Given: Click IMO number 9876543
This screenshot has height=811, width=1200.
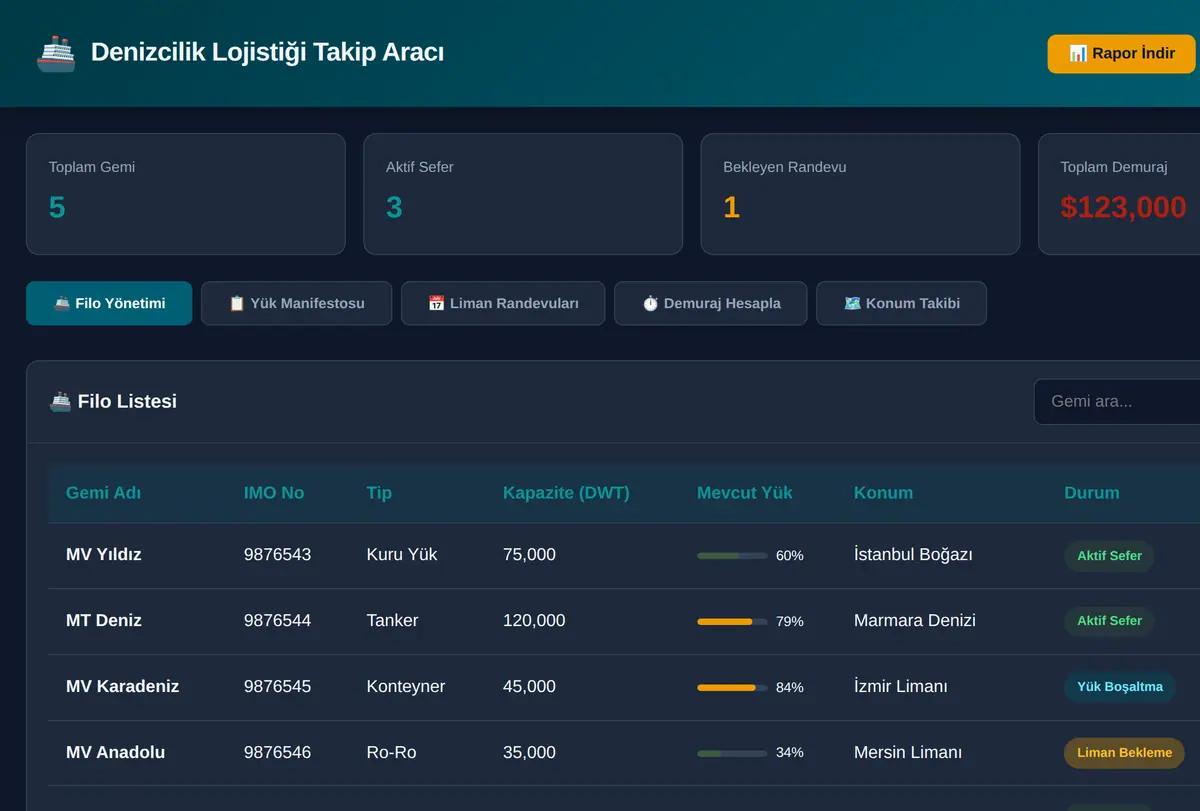Looking at the screenshot, I should coord(277,555).
